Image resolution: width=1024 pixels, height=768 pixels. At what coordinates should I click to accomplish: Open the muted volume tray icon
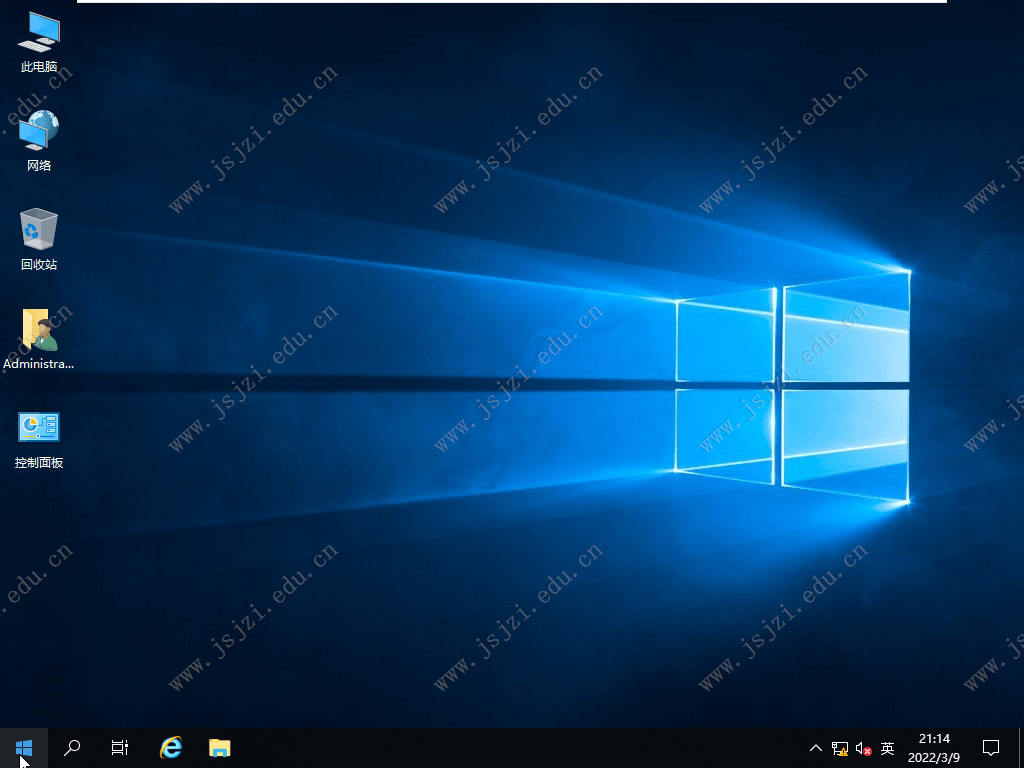[x=863, y=748]
